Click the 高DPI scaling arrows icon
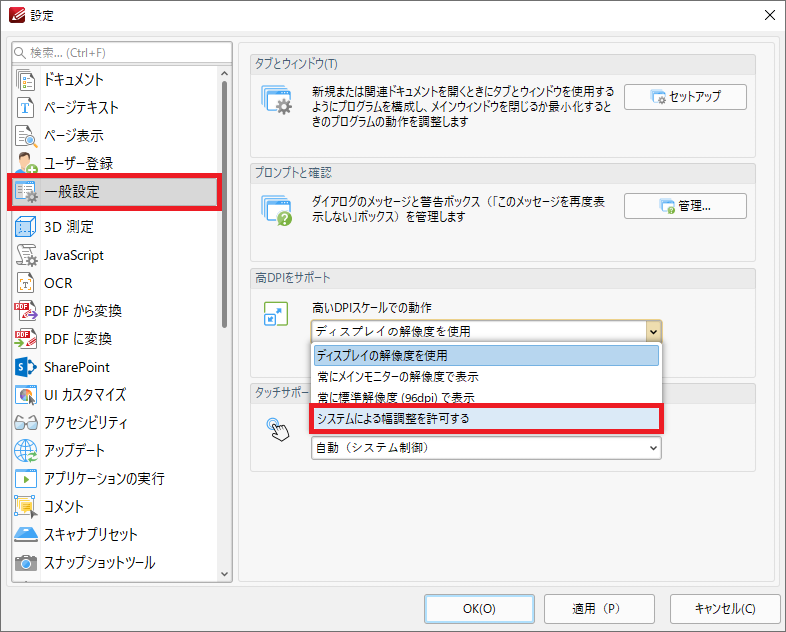786x632 pixels. point(276,314)
